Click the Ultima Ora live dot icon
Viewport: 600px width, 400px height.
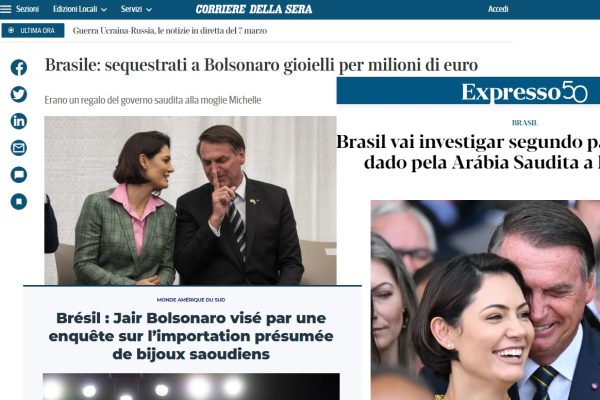pos(11,30)
